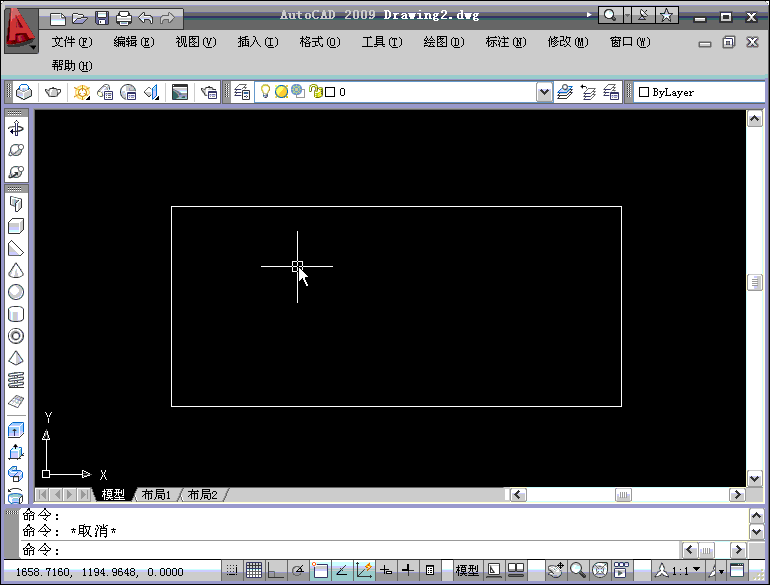
Task: Open the 编辑(E) menu
Action: 134,42
